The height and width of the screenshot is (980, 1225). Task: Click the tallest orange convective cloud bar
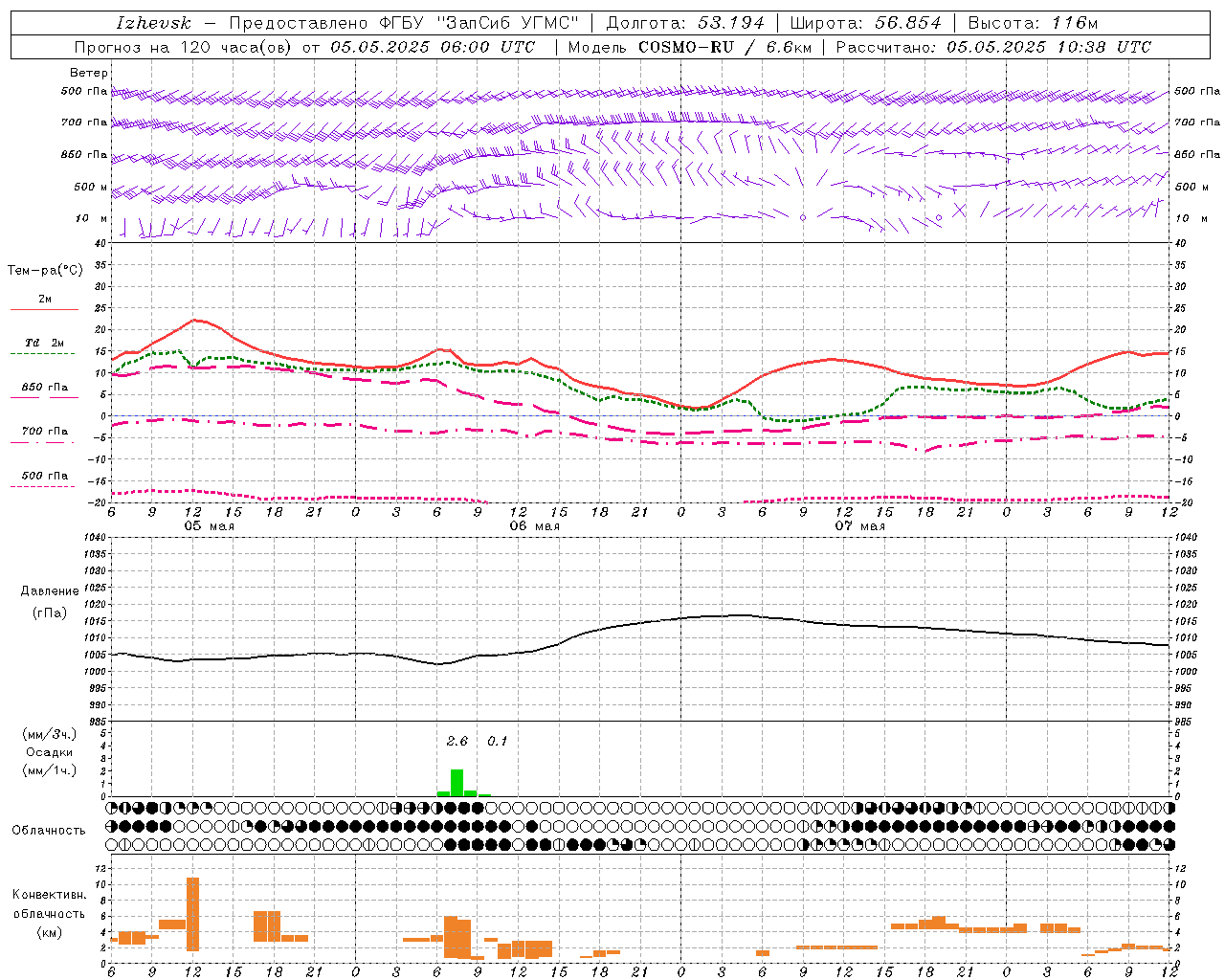coord(192,914)
